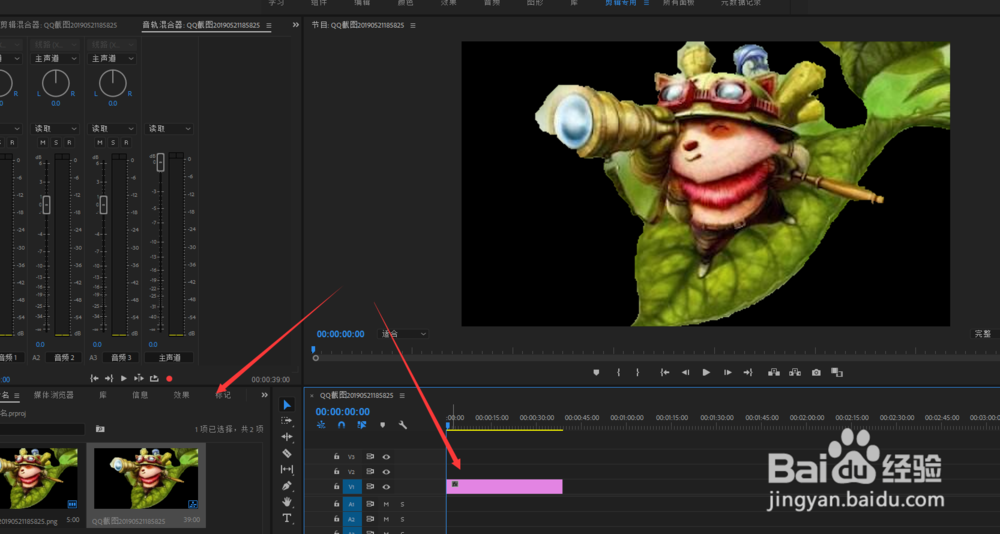This screenshot has width=1000, height=534.
Task: Select the Hand tool
Action: point(287,502)
